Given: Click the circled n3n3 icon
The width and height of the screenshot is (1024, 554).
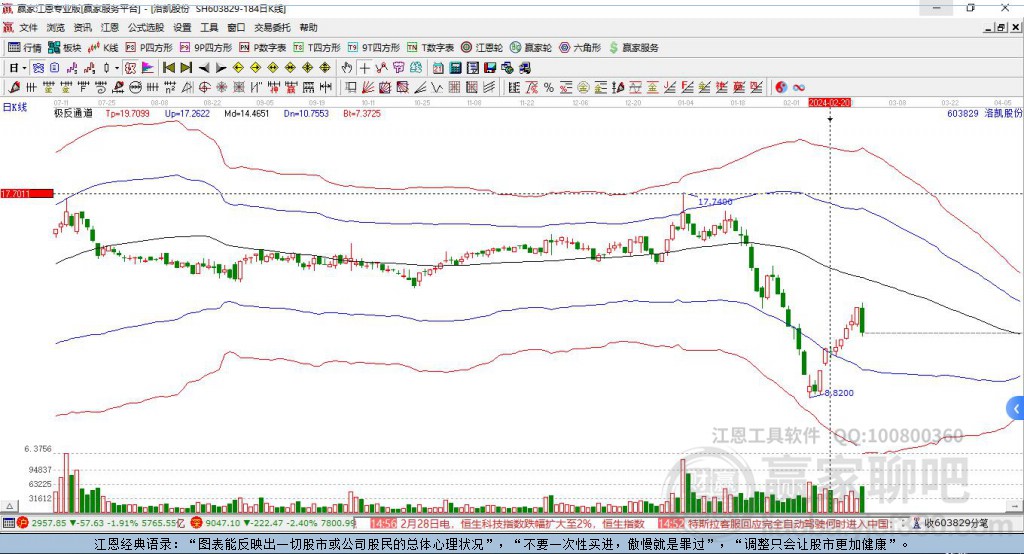Looking at the screenshot, I should (x=135, y=87).
